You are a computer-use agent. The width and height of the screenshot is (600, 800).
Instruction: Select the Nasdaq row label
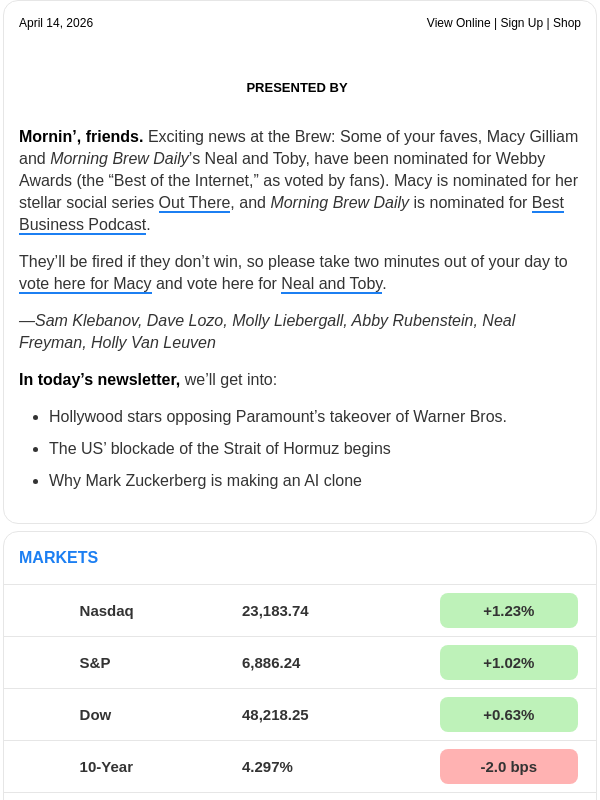(x=106, y=611)
